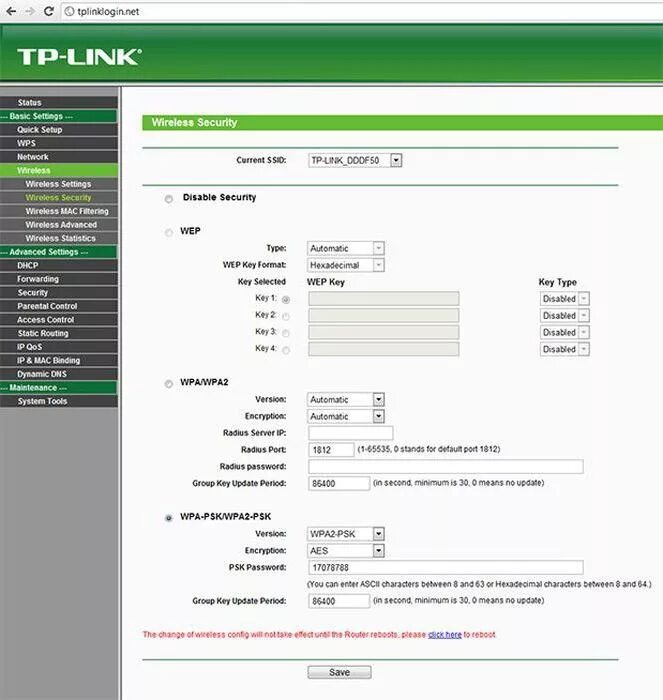
Task: Click the WEP Key 3 input field
Action: 384,332
